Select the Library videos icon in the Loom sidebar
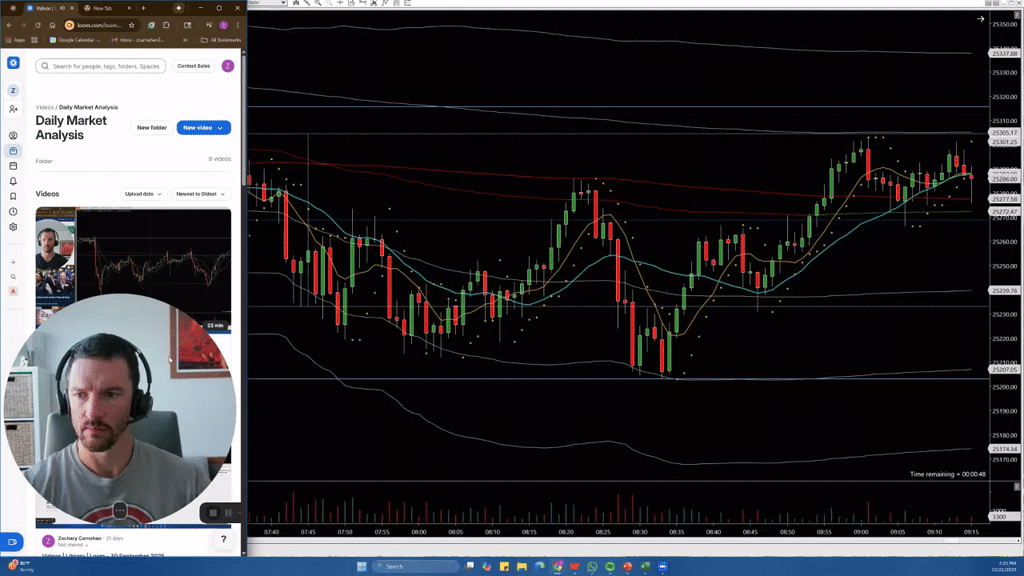The image size is (1024, 576). pos(12,150)
